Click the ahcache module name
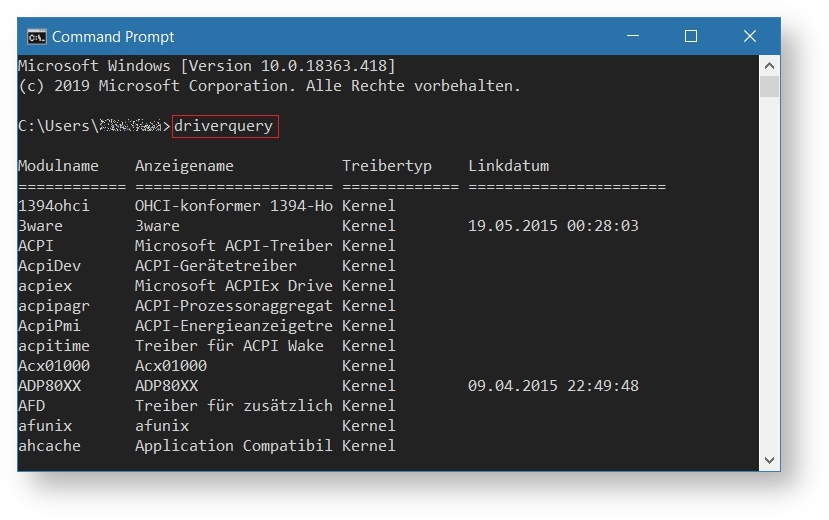Screen dimensions: 829x520 tap(49, 446)
